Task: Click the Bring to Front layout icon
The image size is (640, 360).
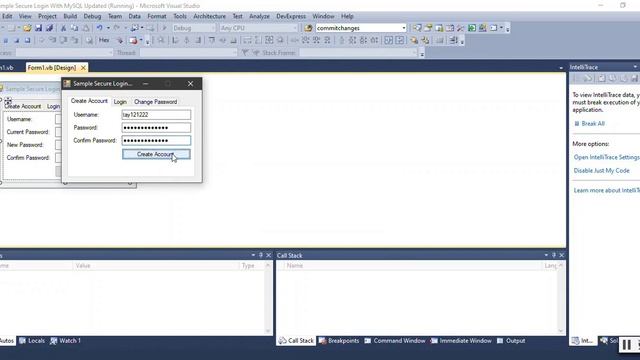Action: pos(414,40)
